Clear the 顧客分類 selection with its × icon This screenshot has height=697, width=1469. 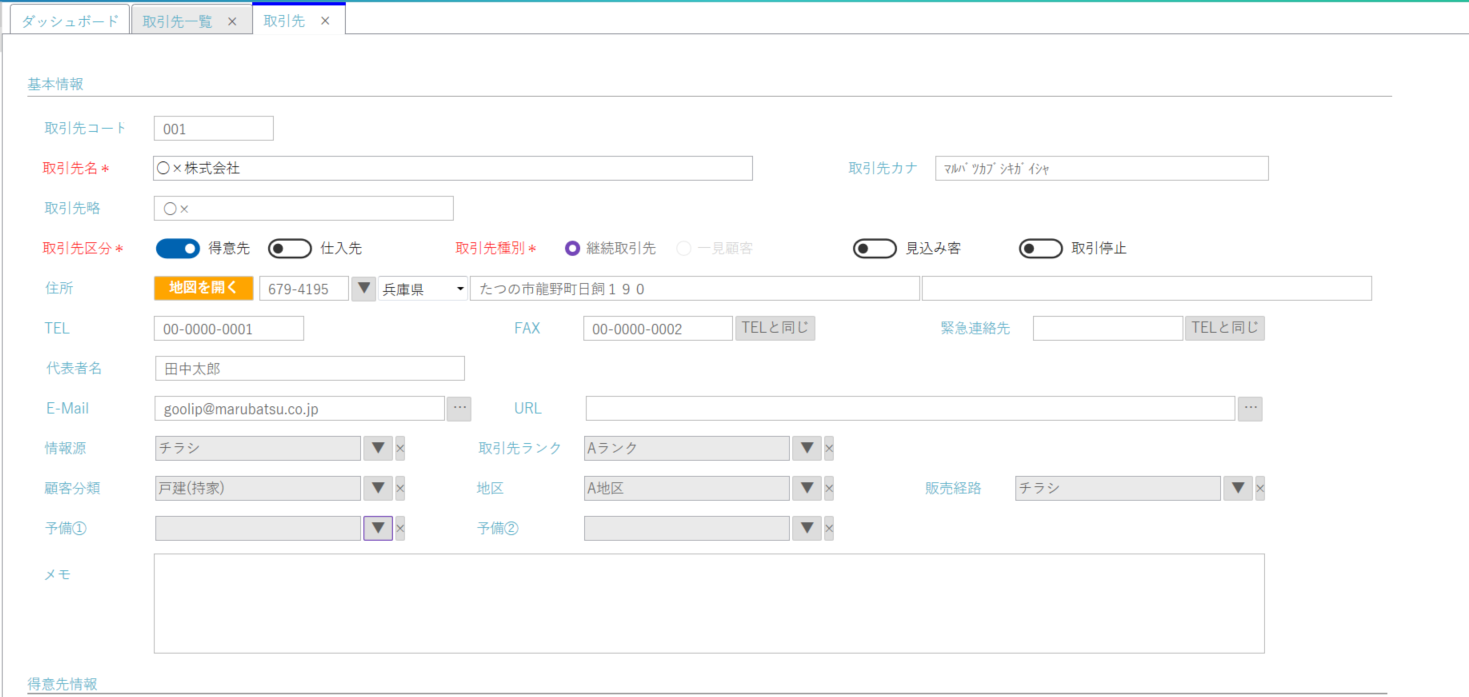tap(400, 488)
